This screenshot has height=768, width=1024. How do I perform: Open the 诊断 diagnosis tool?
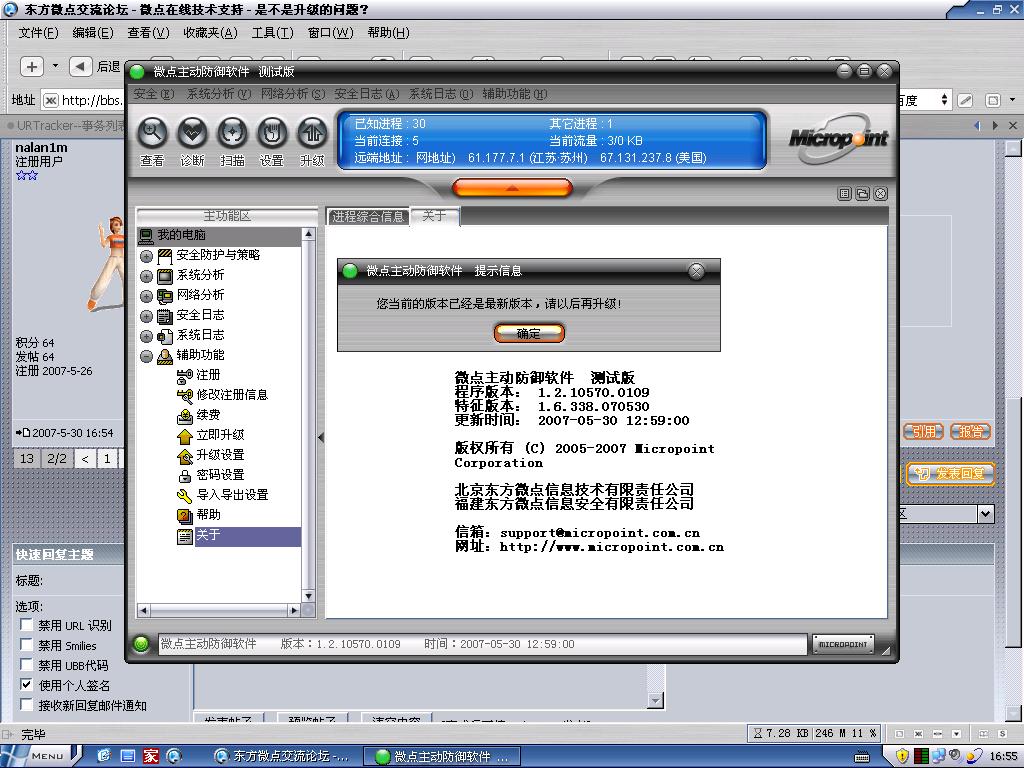click(192, 133)
